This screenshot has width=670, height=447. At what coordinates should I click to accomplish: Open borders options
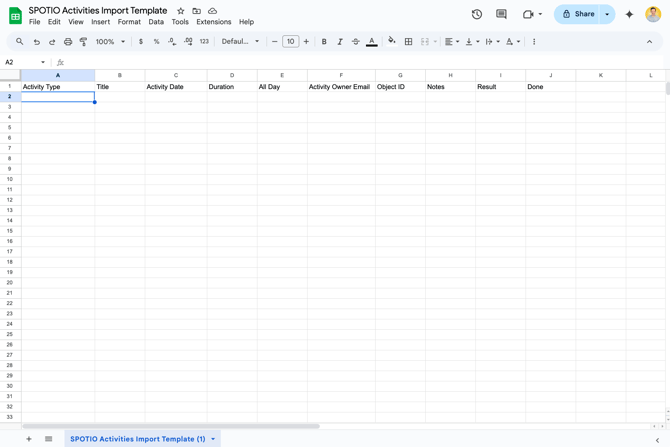408,41
